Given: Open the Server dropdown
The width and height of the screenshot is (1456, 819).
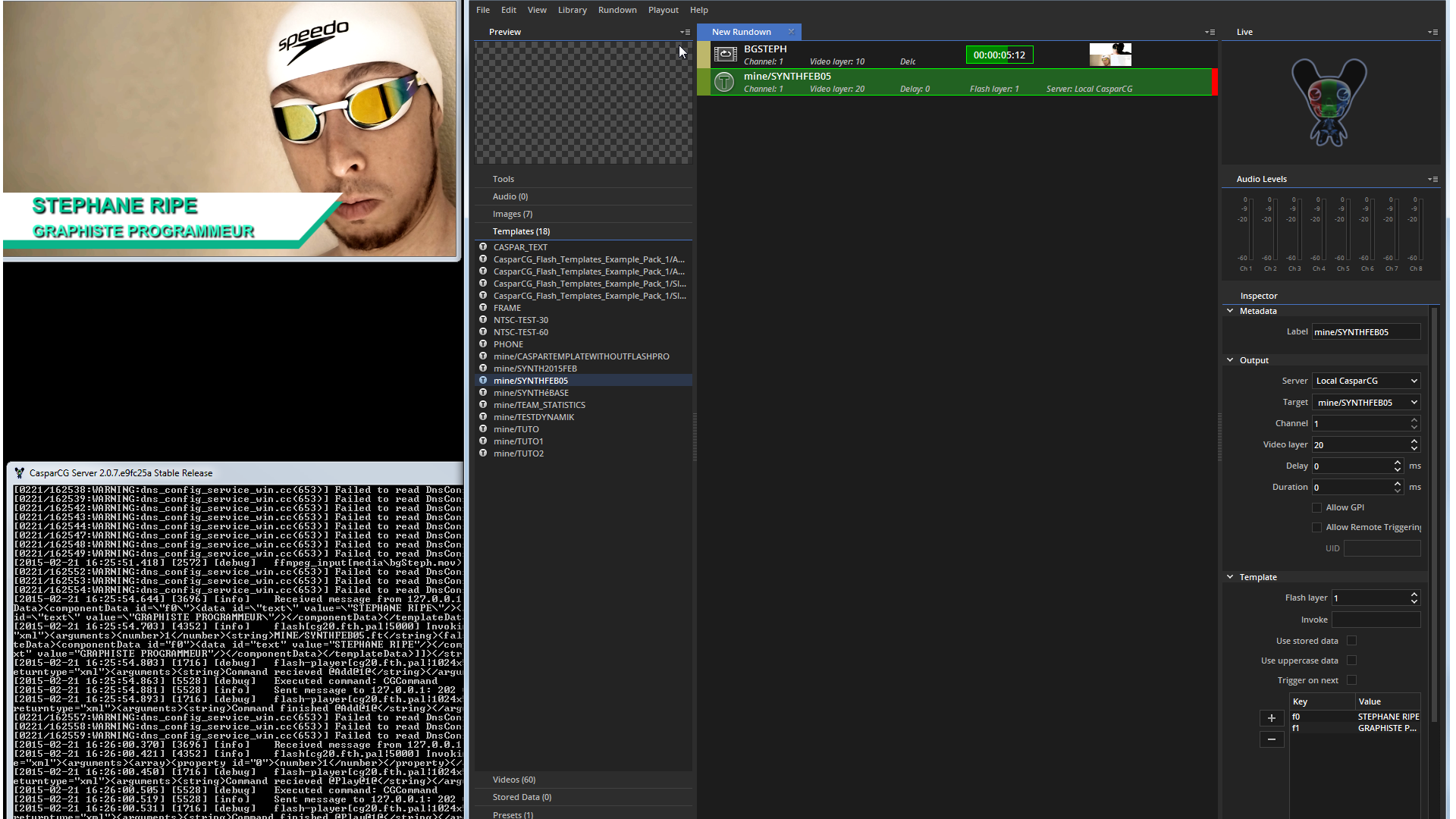Looking at the screenshot, I should tap(1367, 381).
